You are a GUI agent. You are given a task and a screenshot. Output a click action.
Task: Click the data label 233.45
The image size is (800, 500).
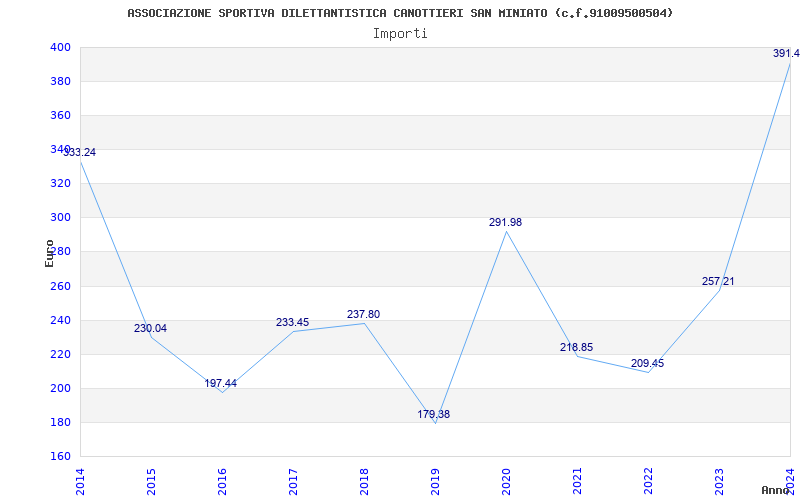292,322
